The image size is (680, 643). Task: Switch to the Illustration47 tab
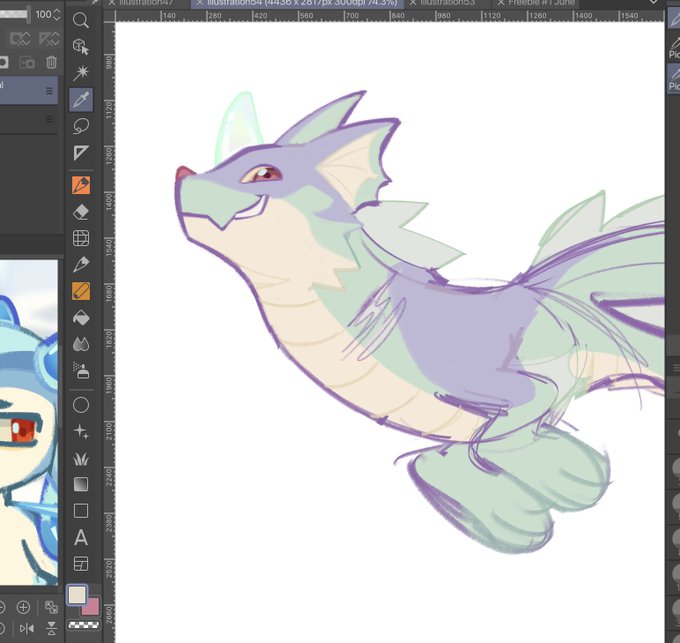coord(146,3)
